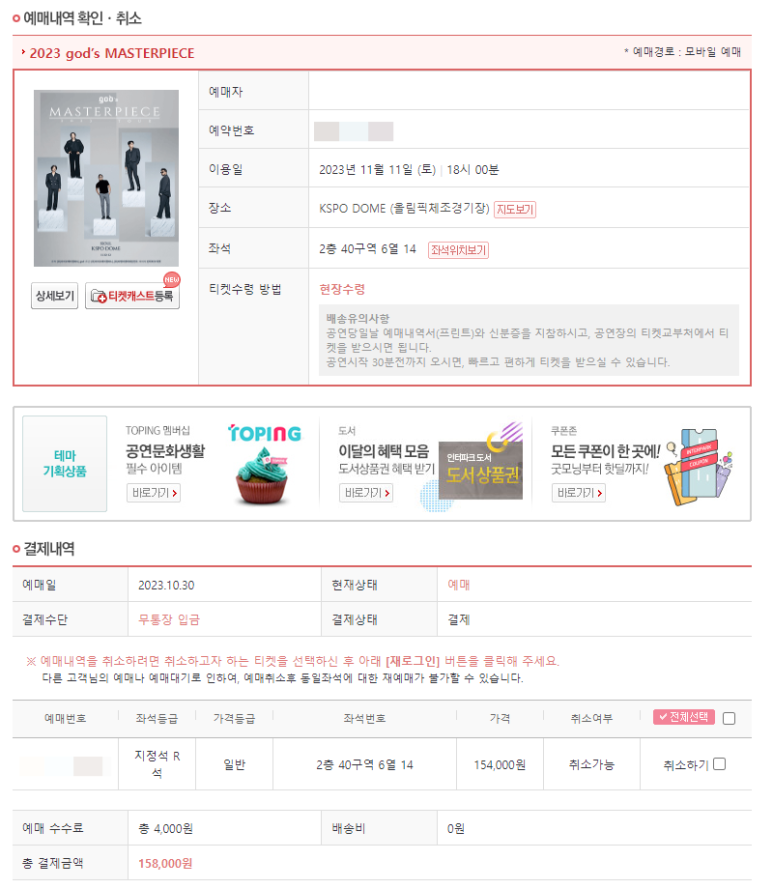
Task: Tick the 취소하기 checkbox for the ticket
Action: coord(719,764)
